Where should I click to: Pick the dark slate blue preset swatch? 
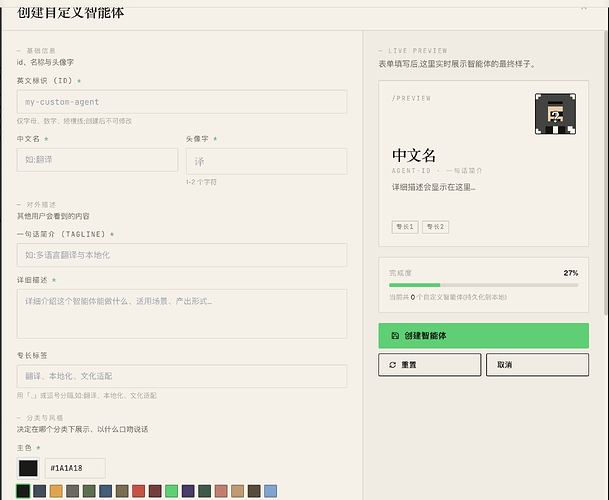click(40, 491)
